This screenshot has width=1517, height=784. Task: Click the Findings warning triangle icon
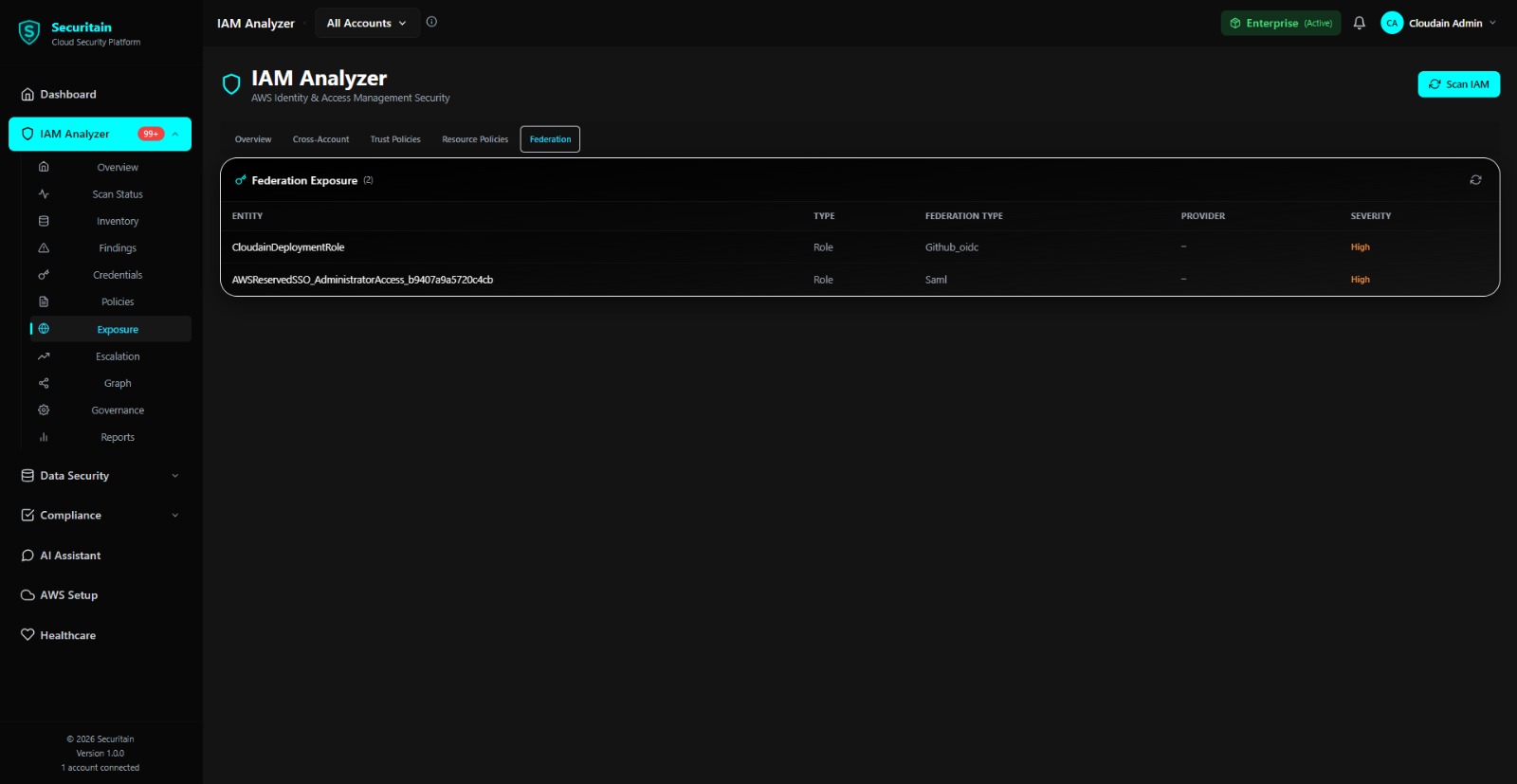pyautogui.click(x=44, y=248)
